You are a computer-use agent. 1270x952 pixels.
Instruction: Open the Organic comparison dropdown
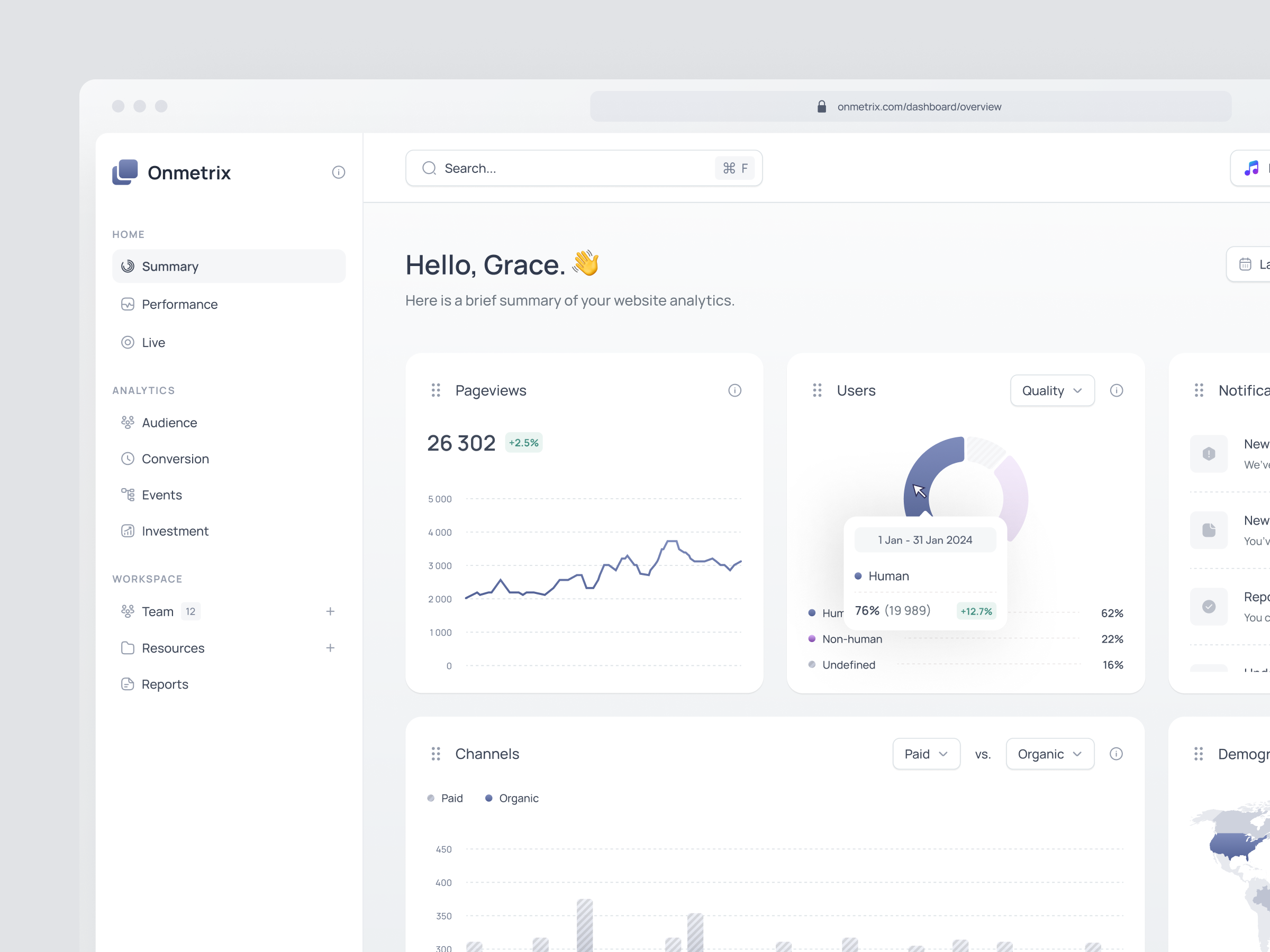coord(1049,754)
